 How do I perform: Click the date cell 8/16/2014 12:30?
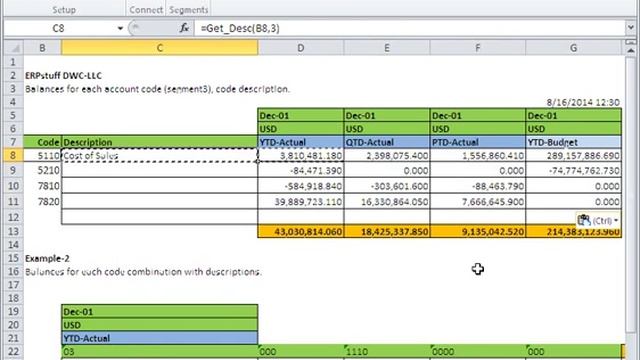pyautogui.click(x=573, y=102)
